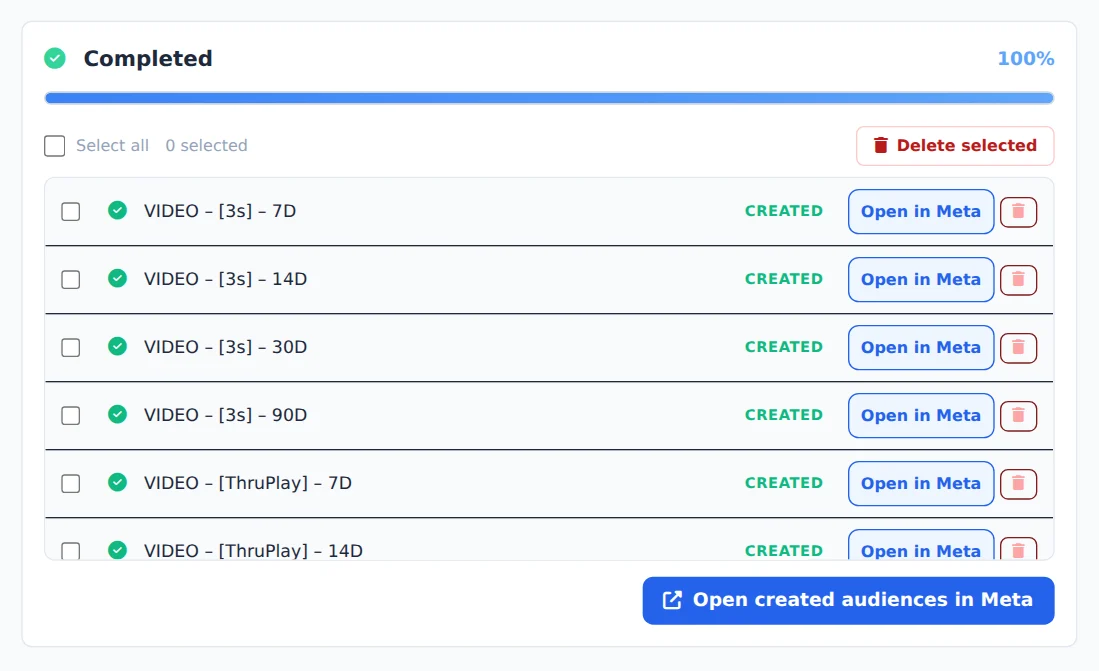Tick the VIDEO – [ThruPlay] – 14D checkbox

click(71, 551)
